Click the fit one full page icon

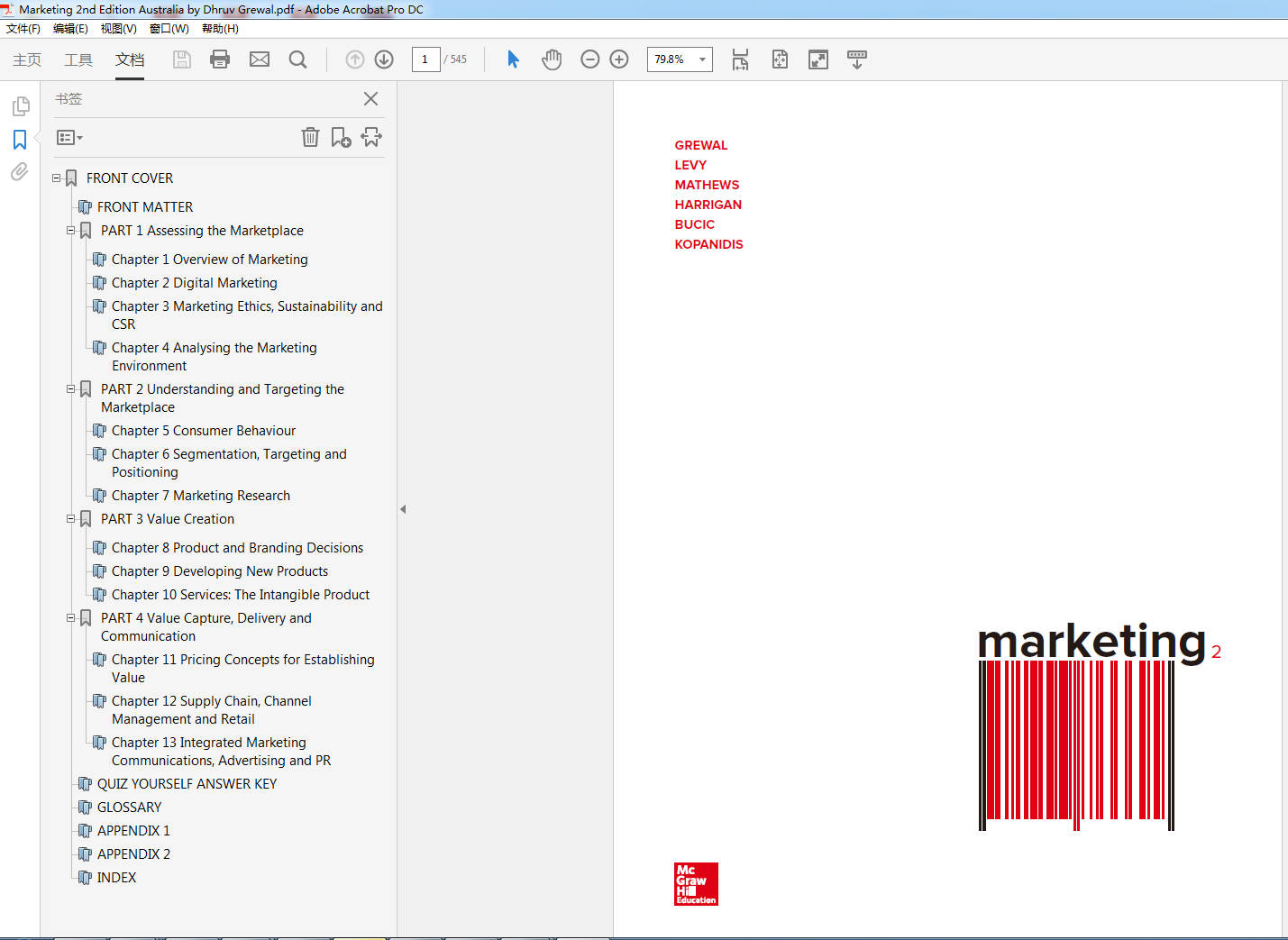coord(780,59)
